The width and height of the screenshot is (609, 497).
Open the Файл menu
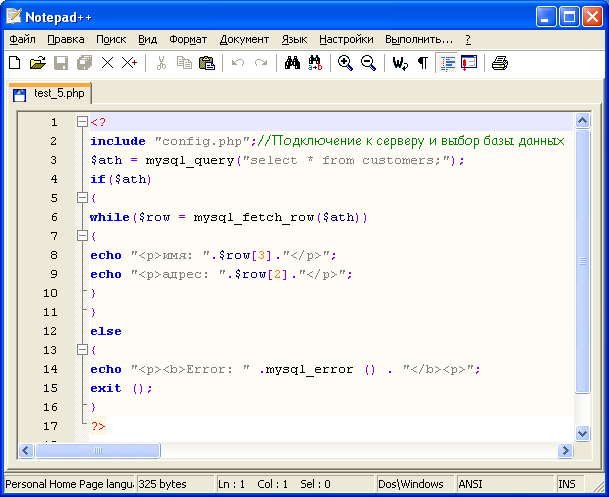coord(22,39)
